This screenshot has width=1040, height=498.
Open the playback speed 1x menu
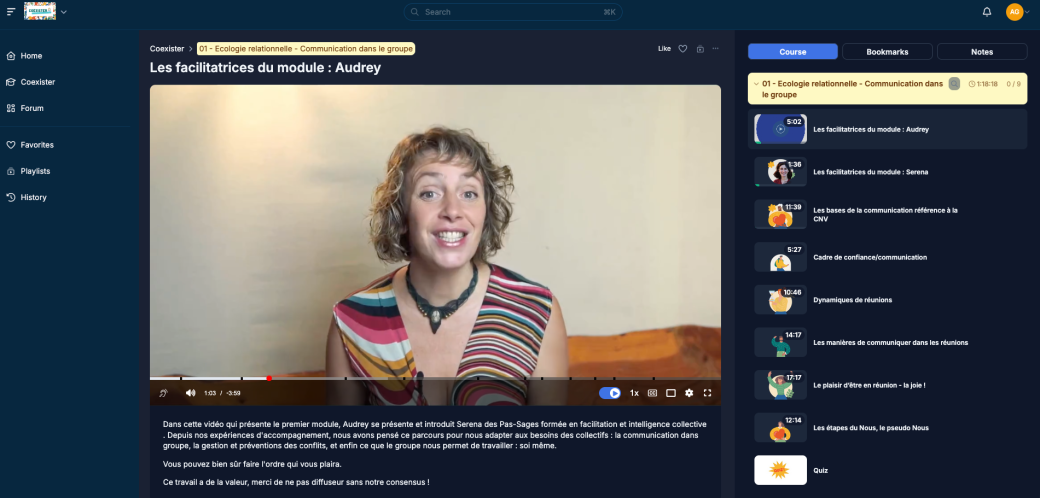click(x=634, y=393)
